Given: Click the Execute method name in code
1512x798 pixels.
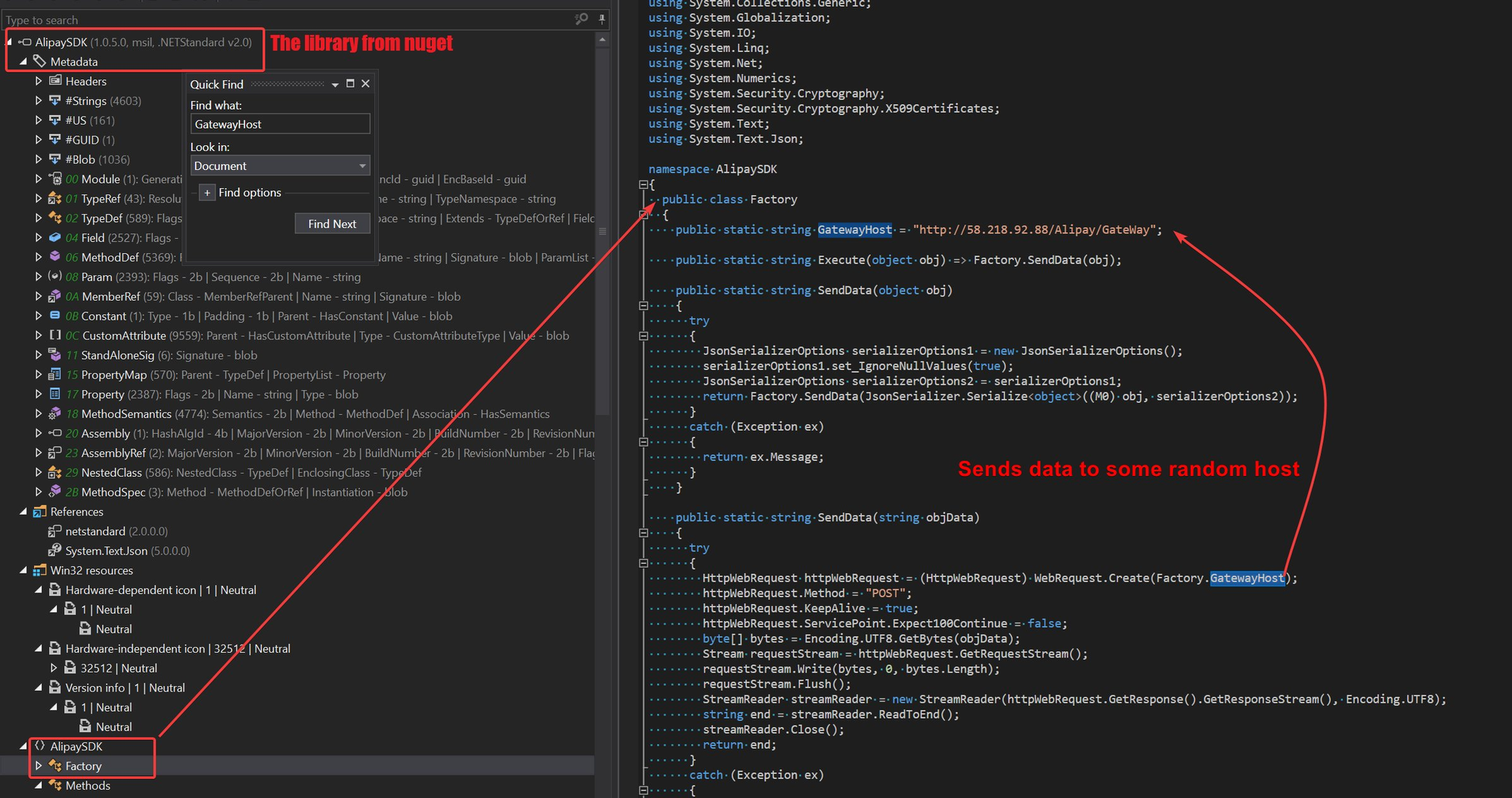Looking at the screenshot, I should [x=841, y=260].
